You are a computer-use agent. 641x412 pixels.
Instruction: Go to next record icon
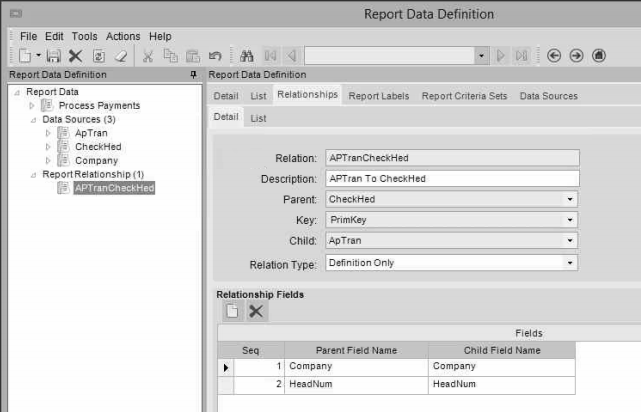point(500,56)
